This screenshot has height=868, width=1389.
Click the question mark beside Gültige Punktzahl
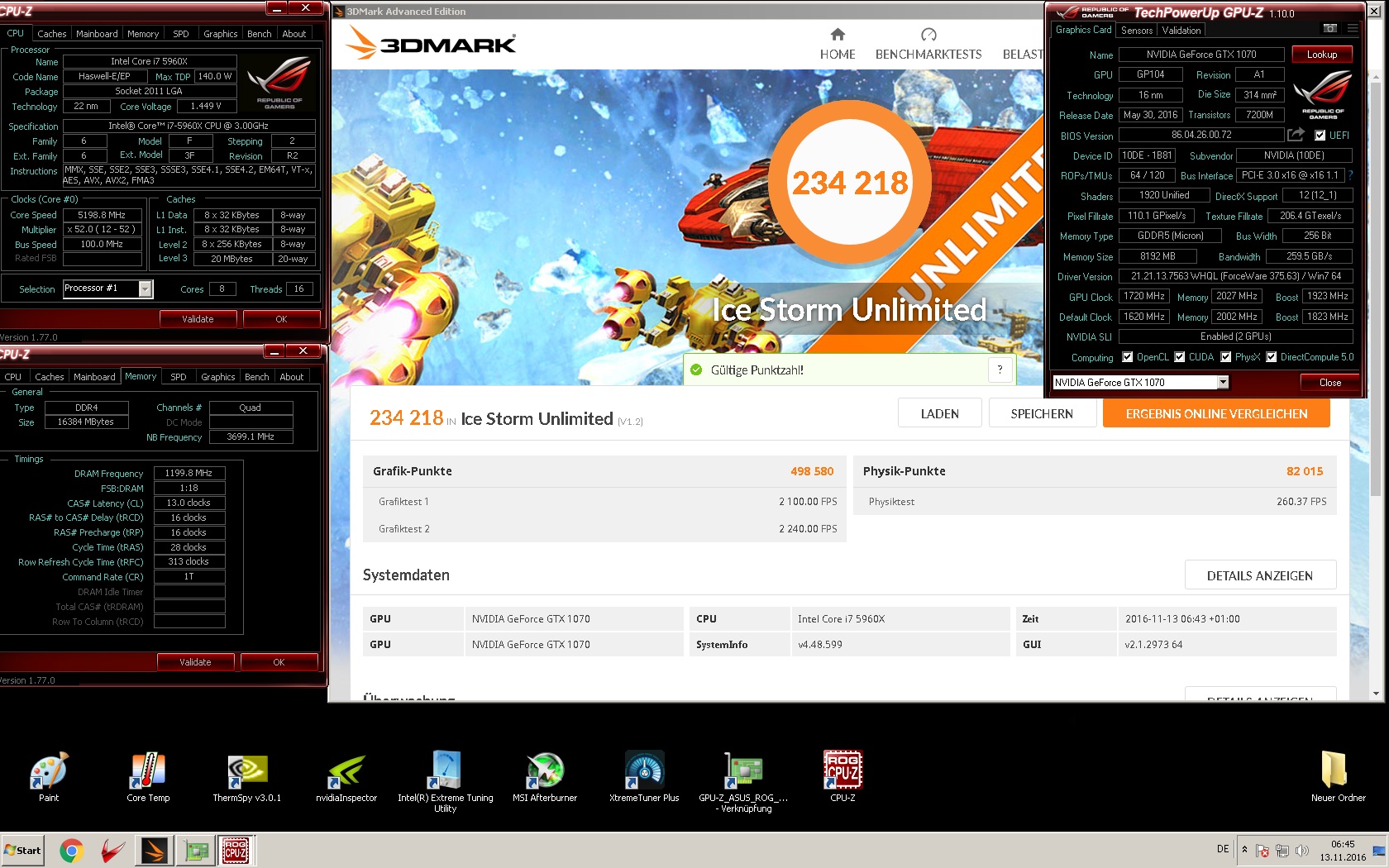[1000, 370]
